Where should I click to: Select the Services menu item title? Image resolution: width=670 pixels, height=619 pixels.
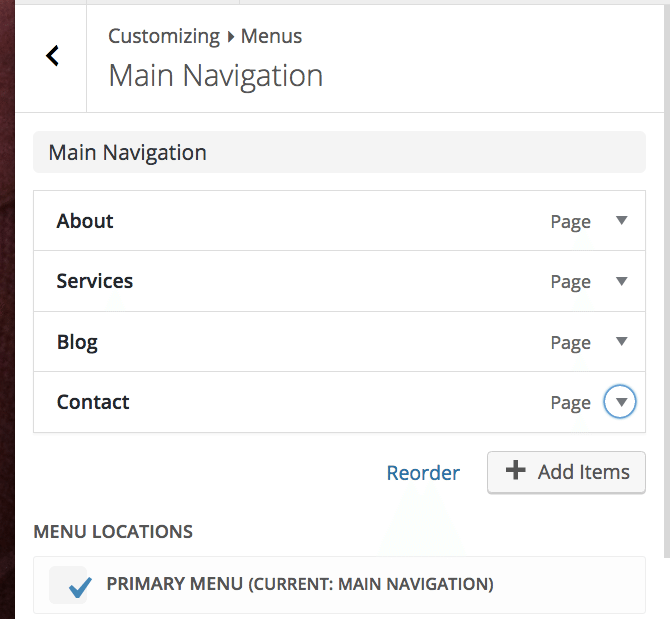[x=95, y=281]
